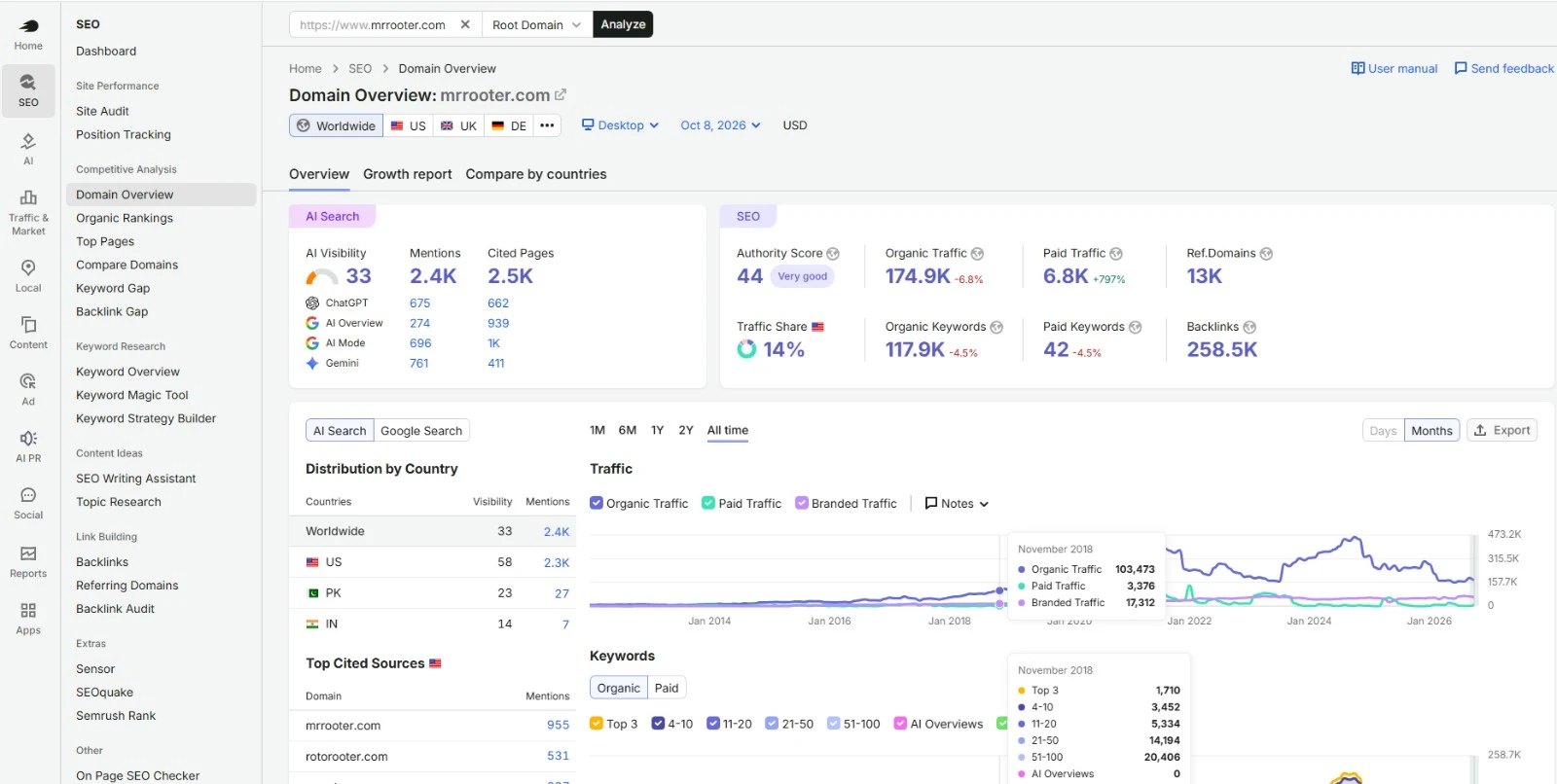Screen dimensions: 1557x784
Task: Open the Oct 8, 2026 date dropdown
Action: [x=720, y=125]
